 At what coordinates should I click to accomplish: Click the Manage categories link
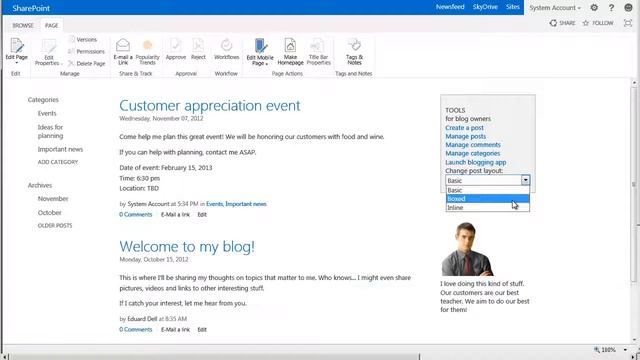point(473,153)
